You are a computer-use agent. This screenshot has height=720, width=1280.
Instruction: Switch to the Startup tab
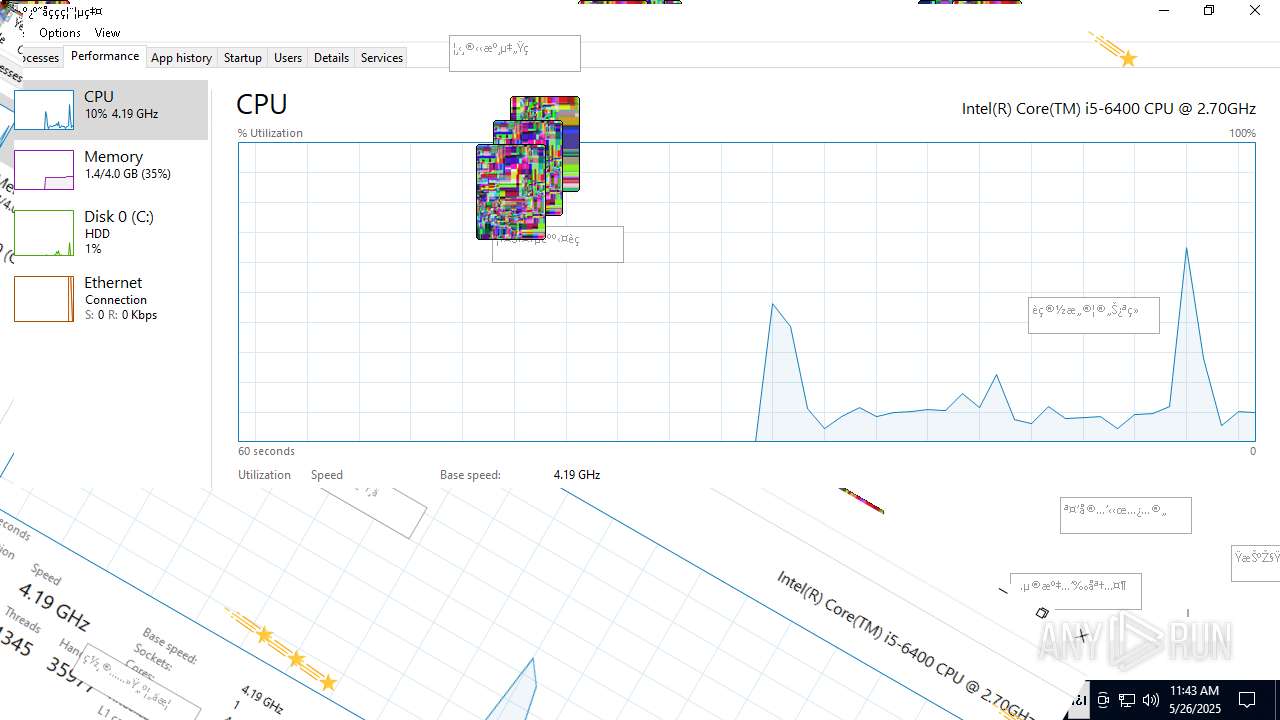tap(242, 58)
